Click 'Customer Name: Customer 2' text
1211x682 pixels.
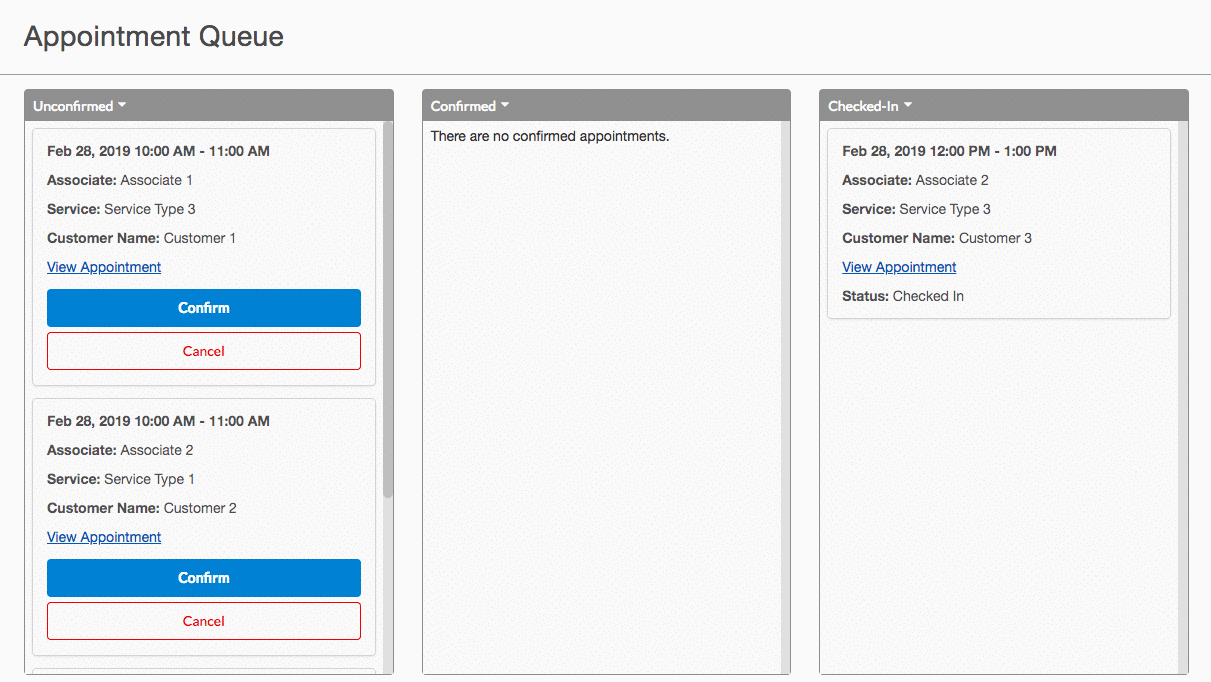coord(142,508)
